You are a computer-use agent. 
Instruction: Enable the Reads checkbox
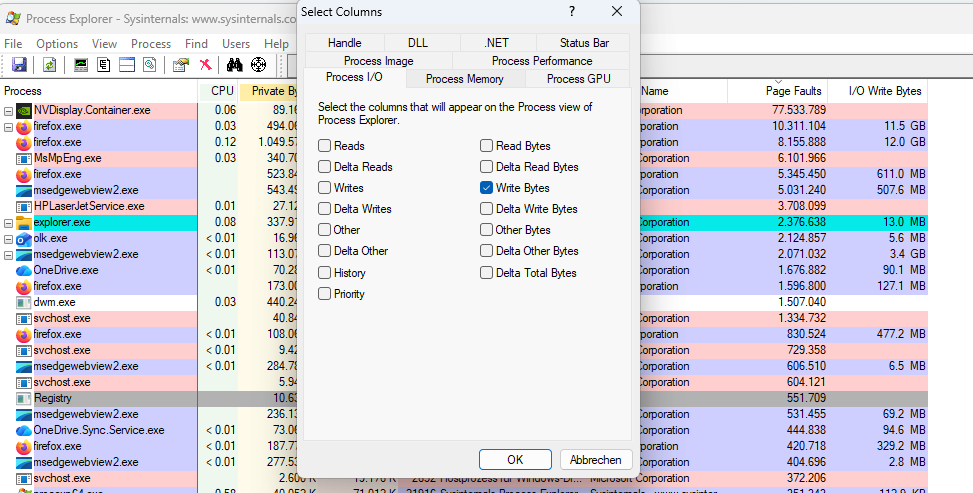325,146
